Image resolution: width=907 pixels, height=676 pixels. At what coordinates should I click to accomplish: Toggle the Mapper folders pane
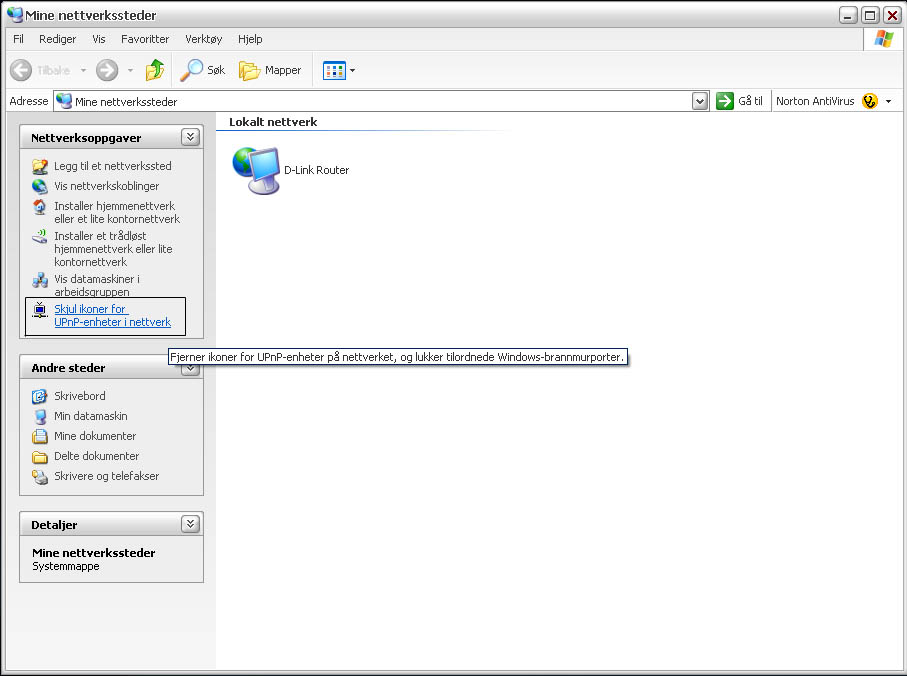pos(270,70)
